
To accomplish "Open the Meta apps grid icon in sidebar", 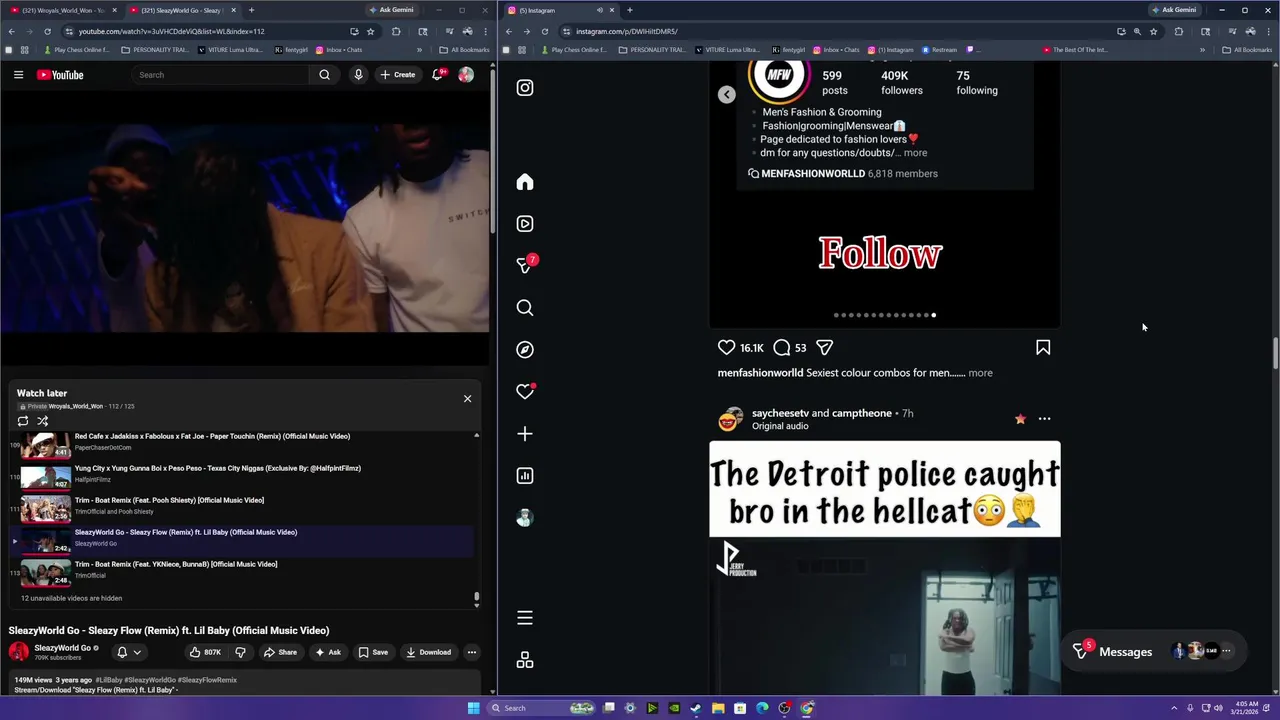I will (525, 660).
